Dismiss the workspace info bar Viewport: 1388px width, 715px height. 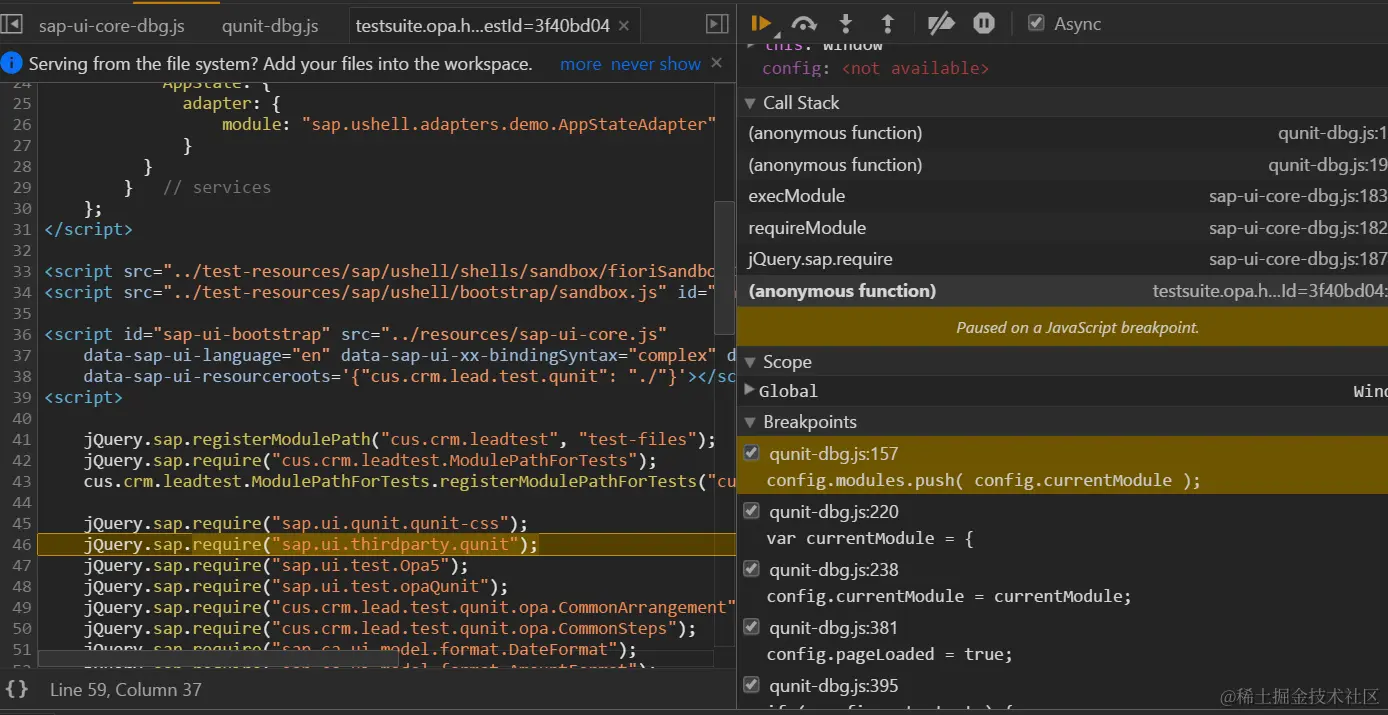point(716,63)
